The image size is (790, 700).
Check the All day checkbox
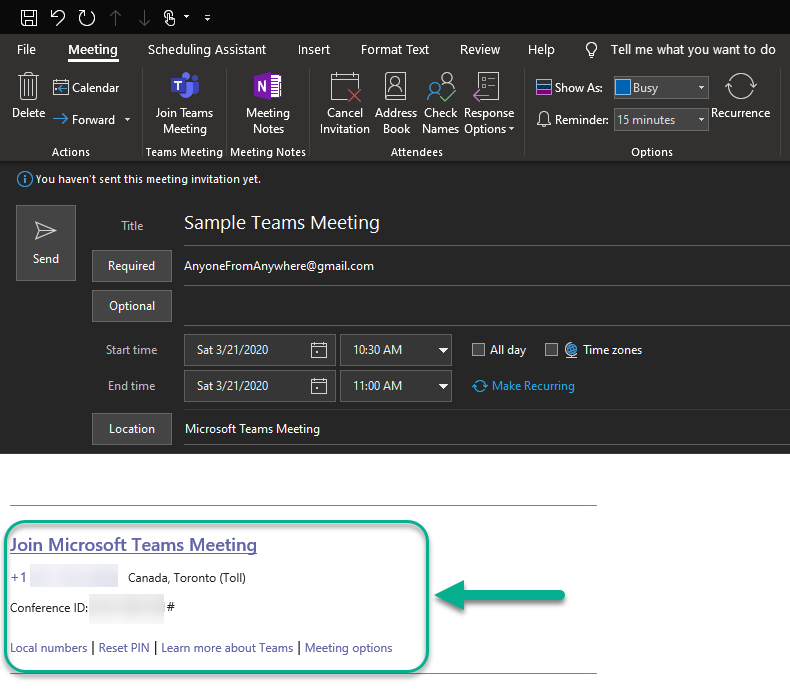(478, 350)
